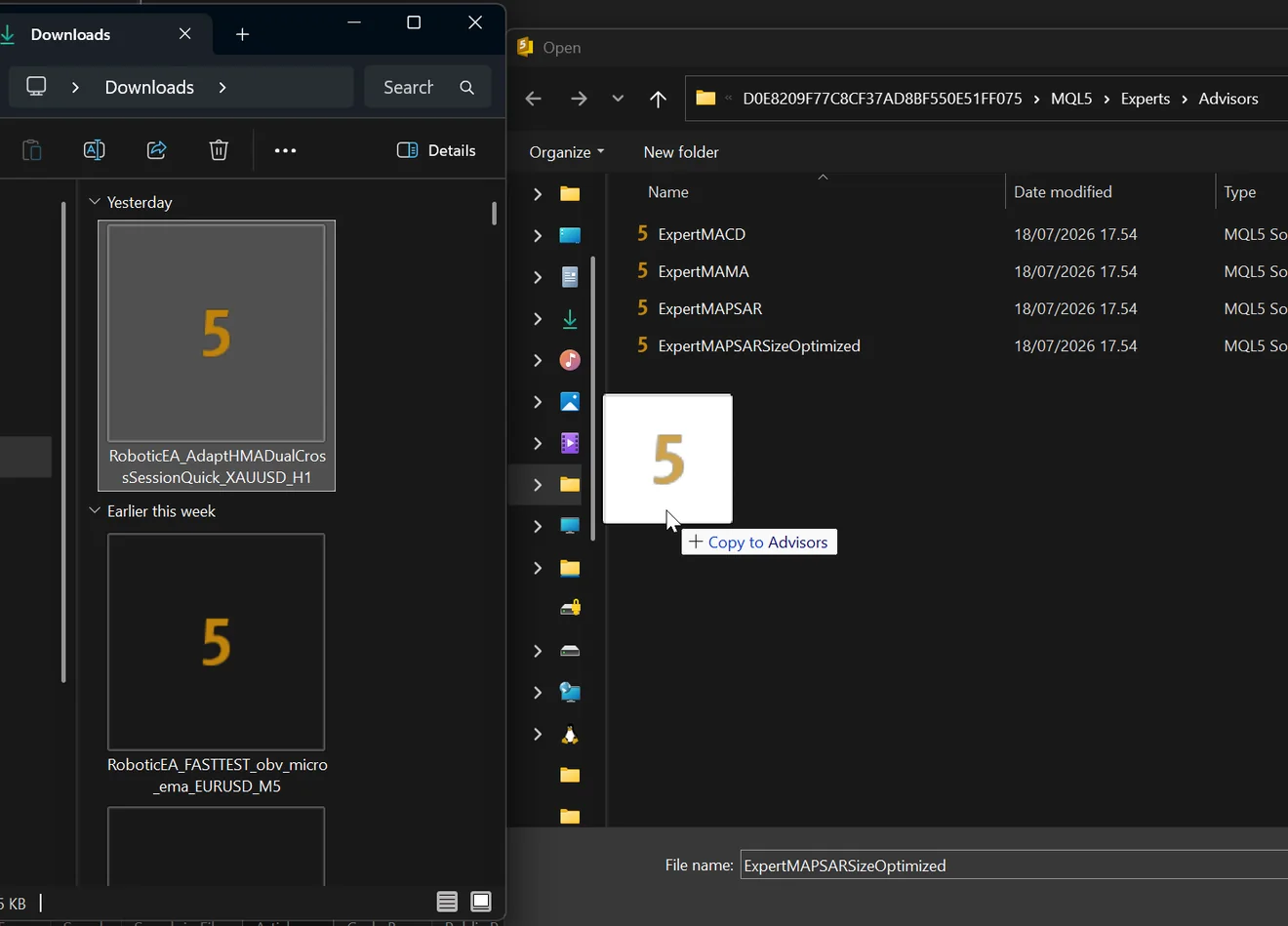Sort by the Type column header
This screenshot has height=926, width=1288.
point(1240,192)
